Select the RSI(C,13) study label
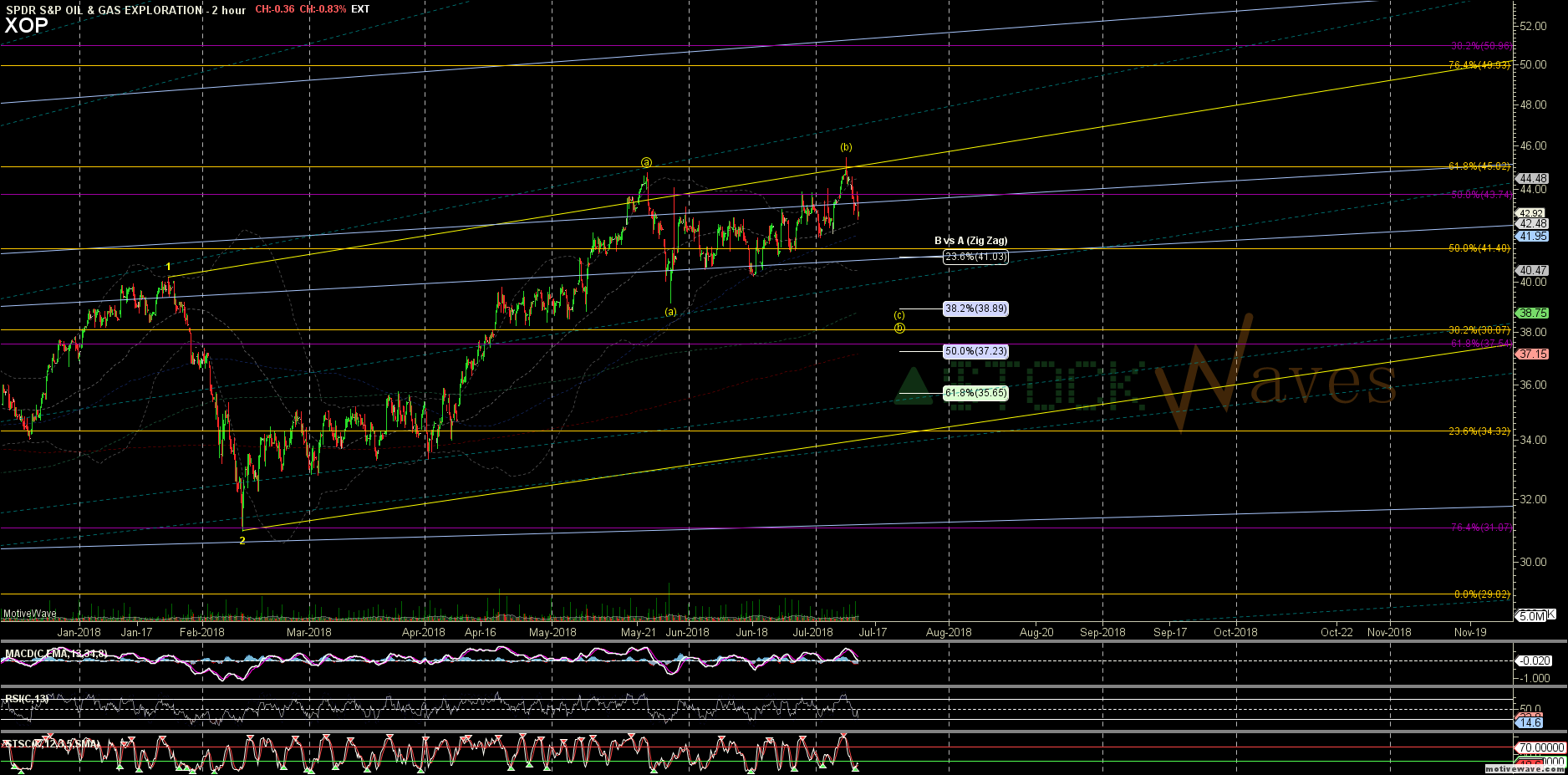 [x=27, y=698]
